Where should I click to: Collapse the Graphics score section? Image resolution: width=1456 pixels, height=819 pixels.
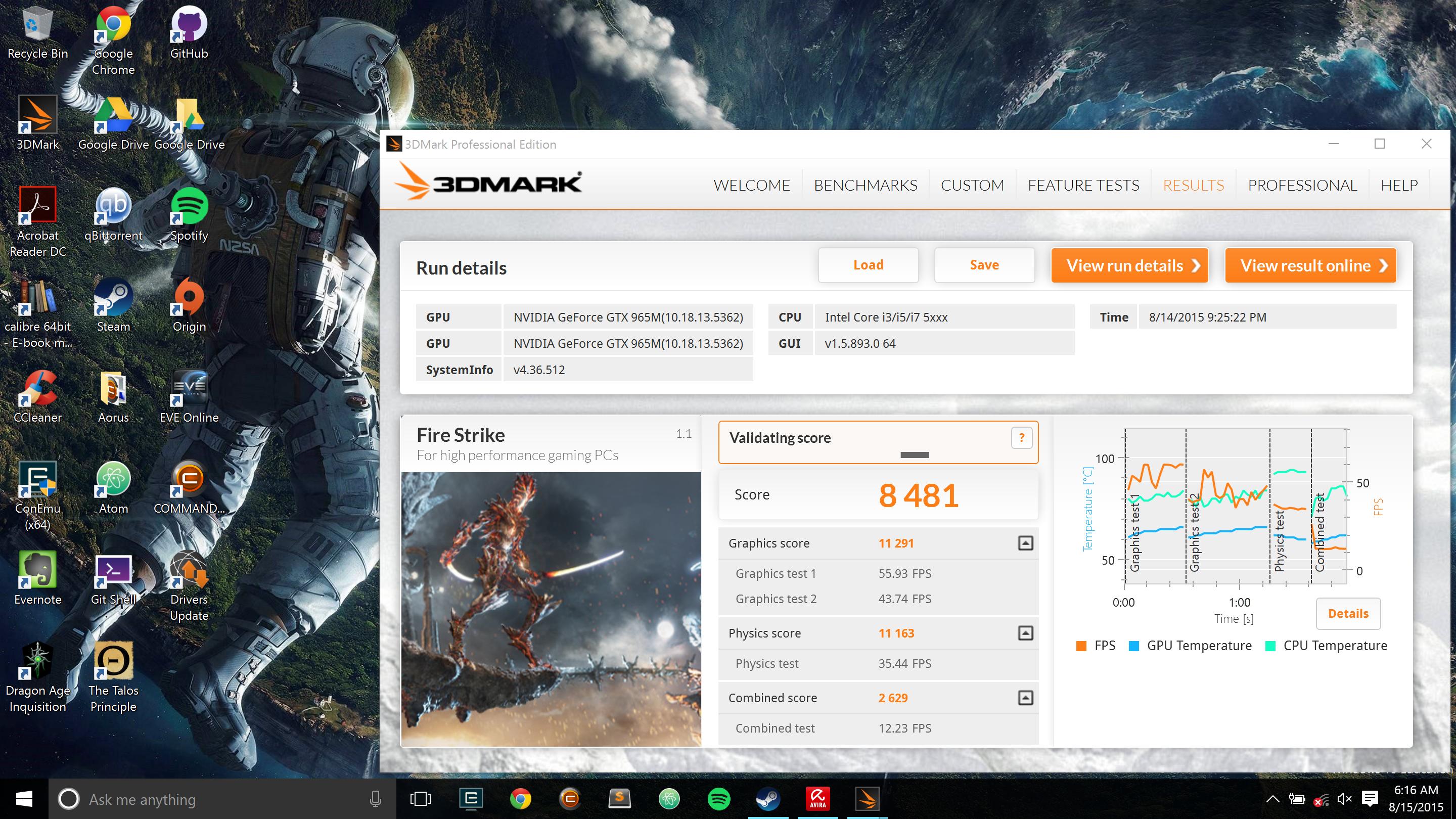click(1025, 543)
